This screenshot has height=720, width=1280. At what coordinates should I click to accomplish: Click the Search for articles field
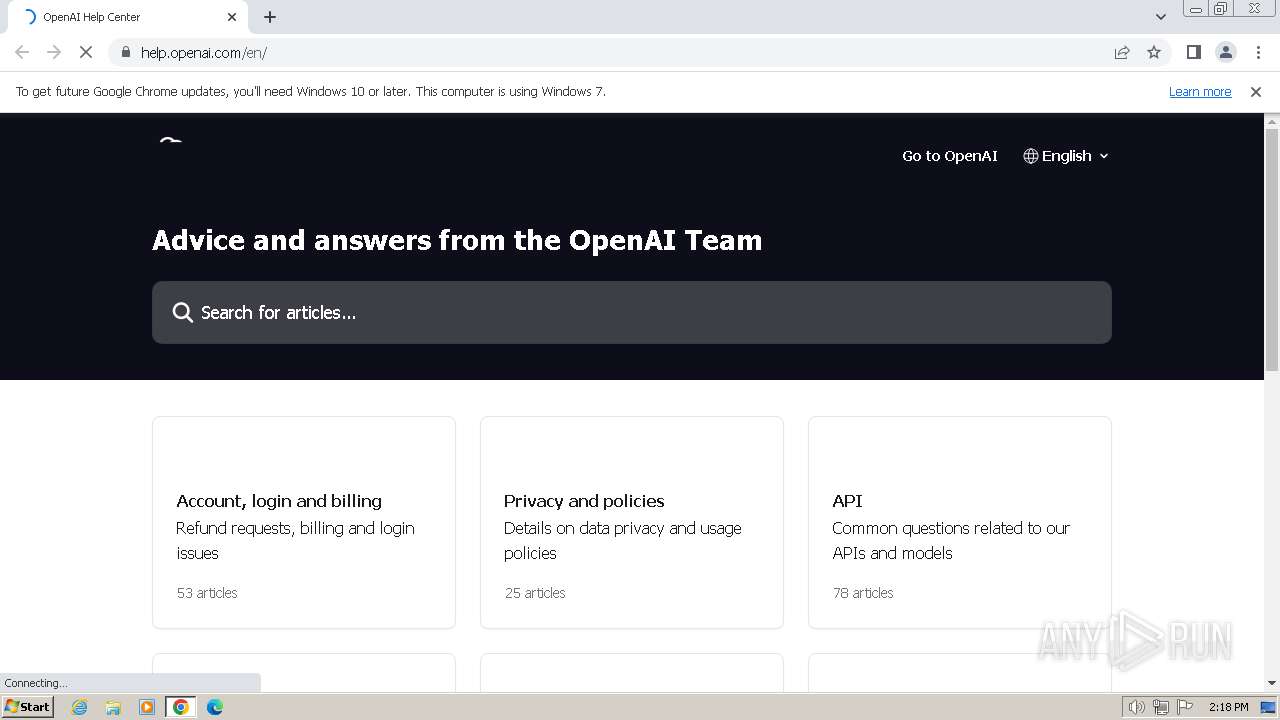coord(640,313)
